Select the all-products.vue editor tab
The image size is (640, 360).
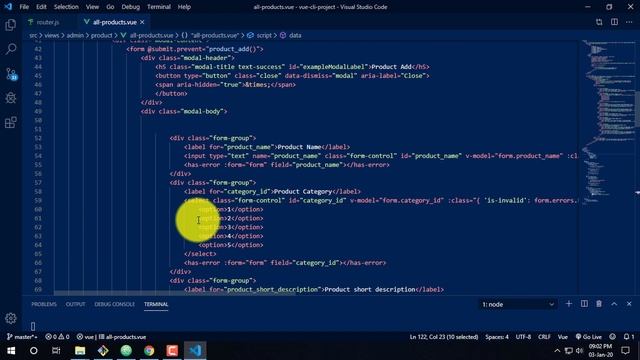click(114, 22)
